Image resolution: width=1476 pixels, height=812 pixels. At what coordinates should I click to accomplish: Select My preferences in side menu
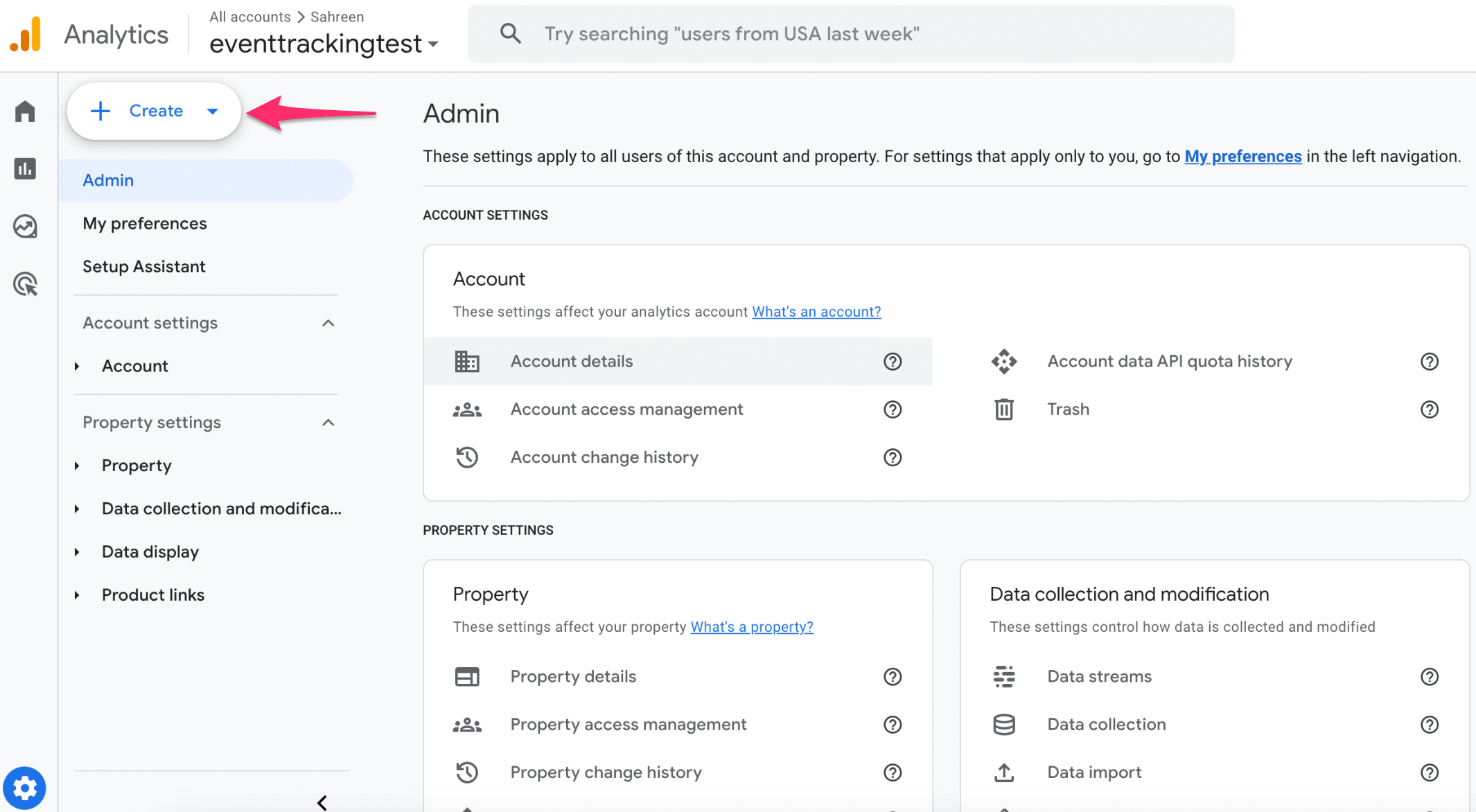145,223
